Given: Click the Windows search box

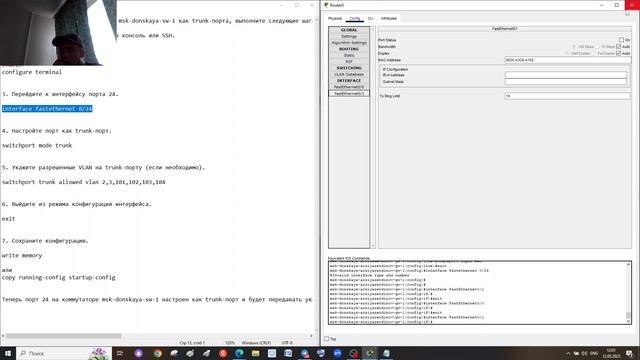Looking at the screenshot, I should coord(63,353).
